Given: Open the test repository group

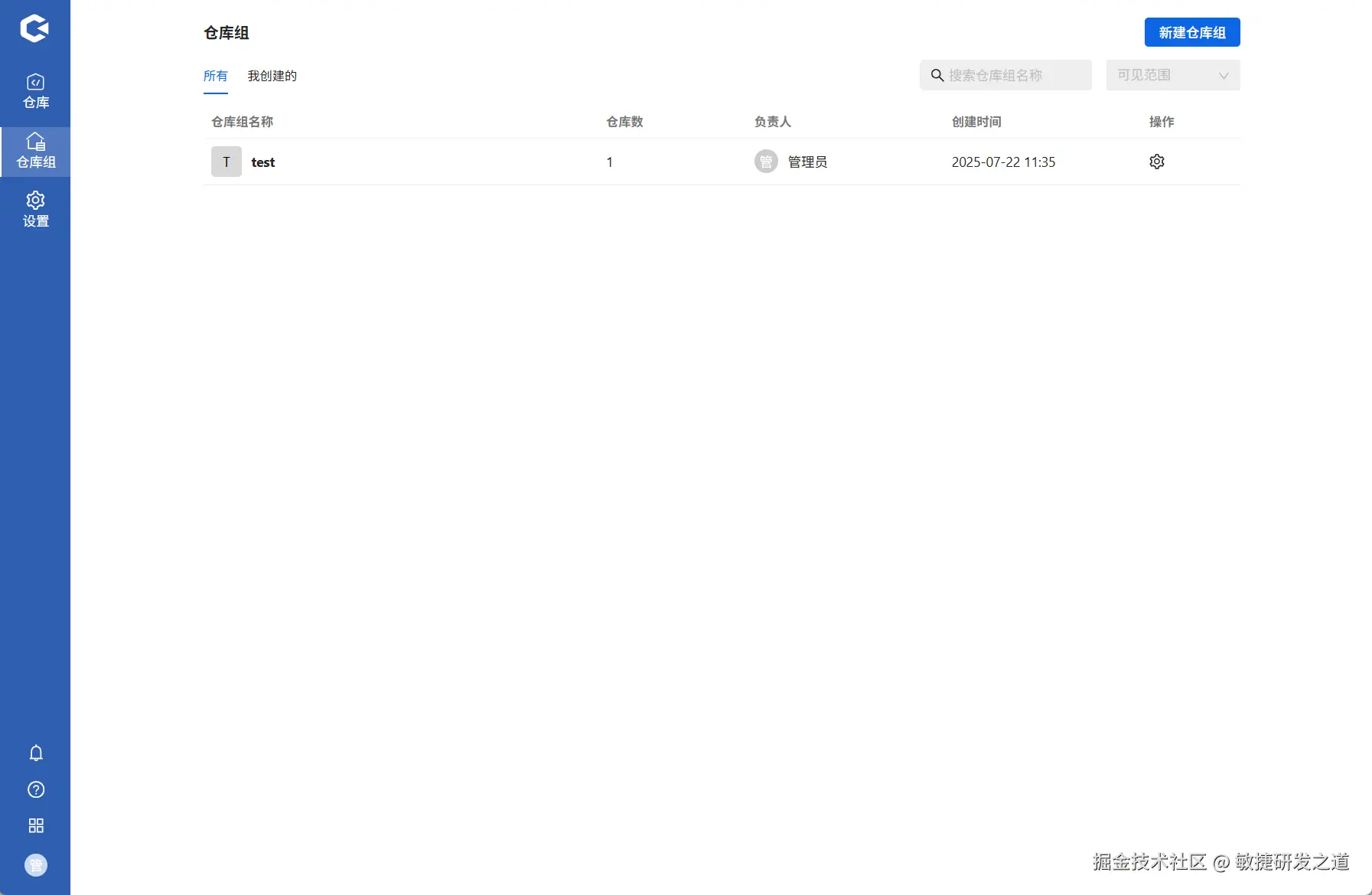Looking at the screenshot, I should pyautogui.click(x=263, y=162).
